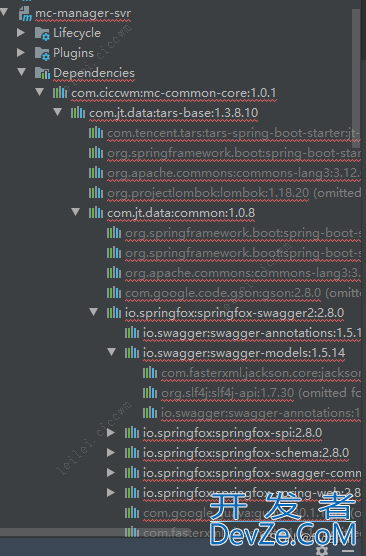Click the Maven module icon beside mc-manager-svr
This screenshot has height=556, width=366.
pos(25,13)
